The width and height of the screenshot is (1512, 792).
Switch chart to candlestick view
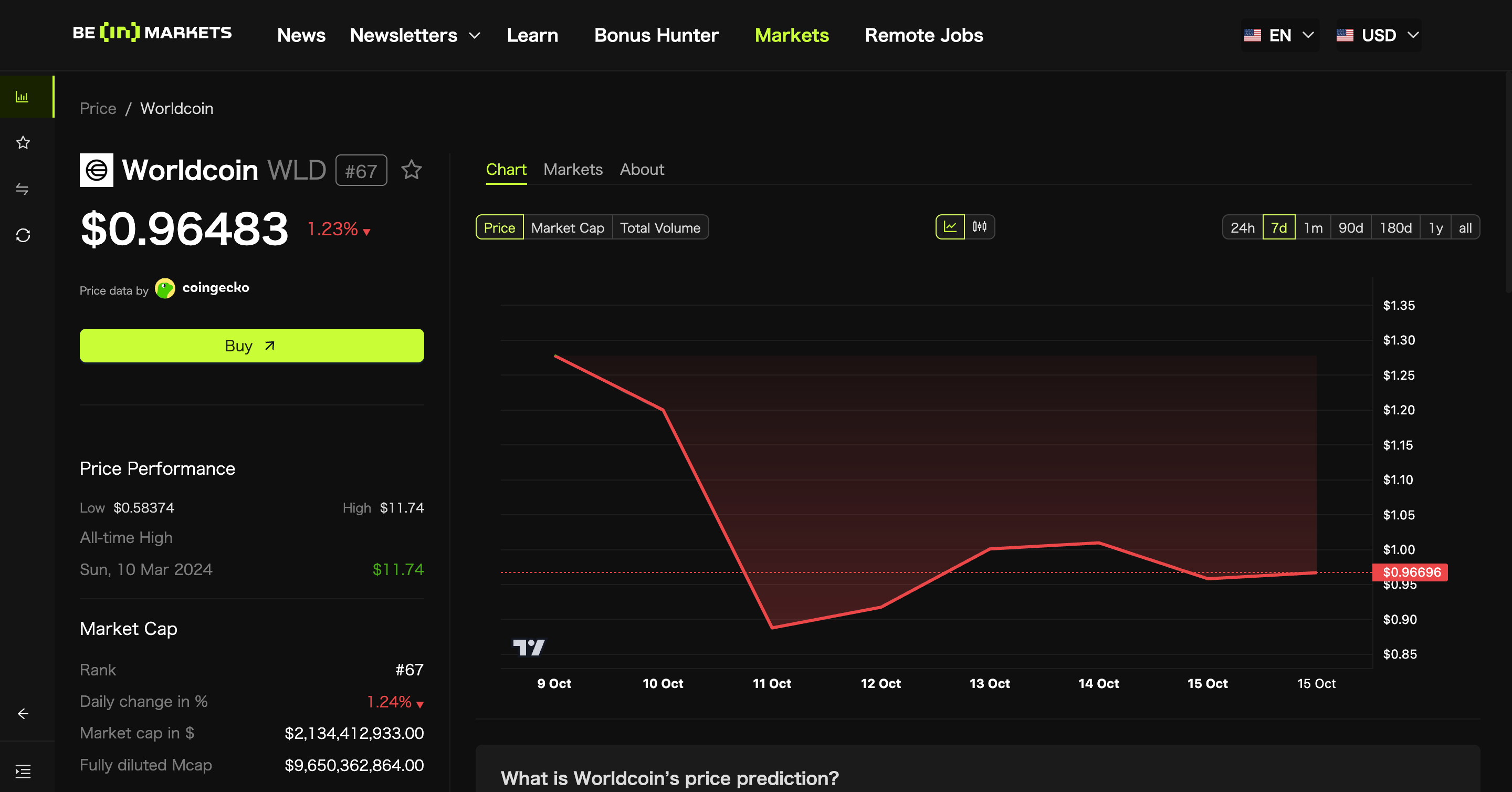click(979, 227)
